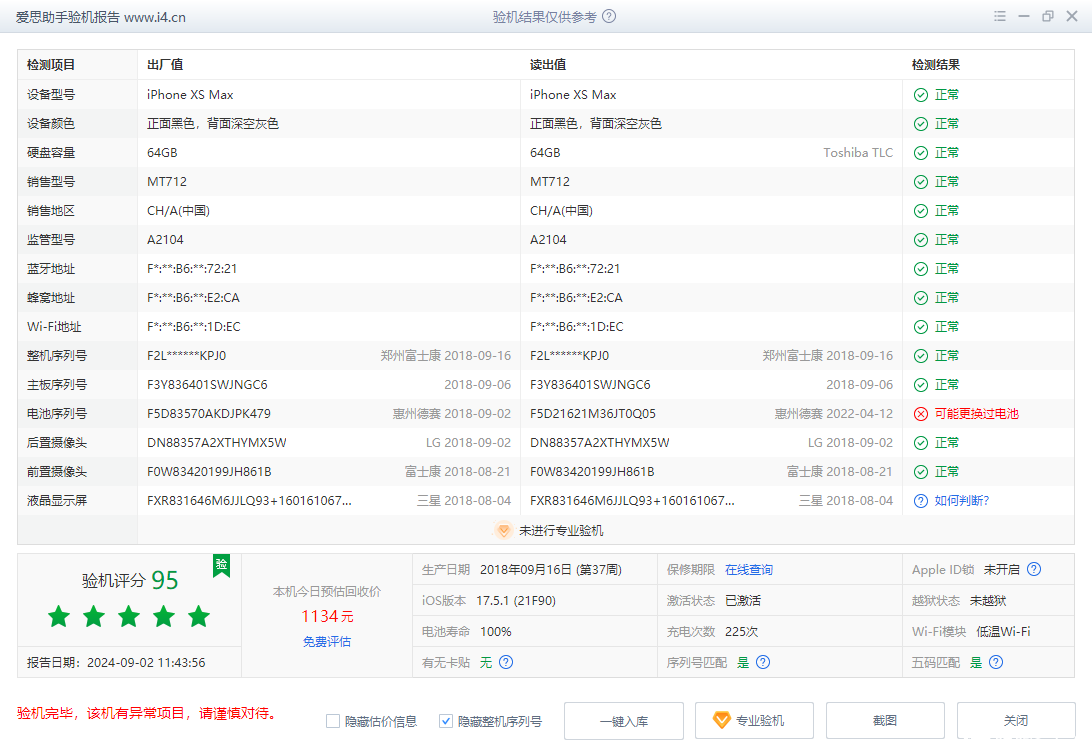
Task: Click the 可能更换过电池 warning text
Action: 976,414
